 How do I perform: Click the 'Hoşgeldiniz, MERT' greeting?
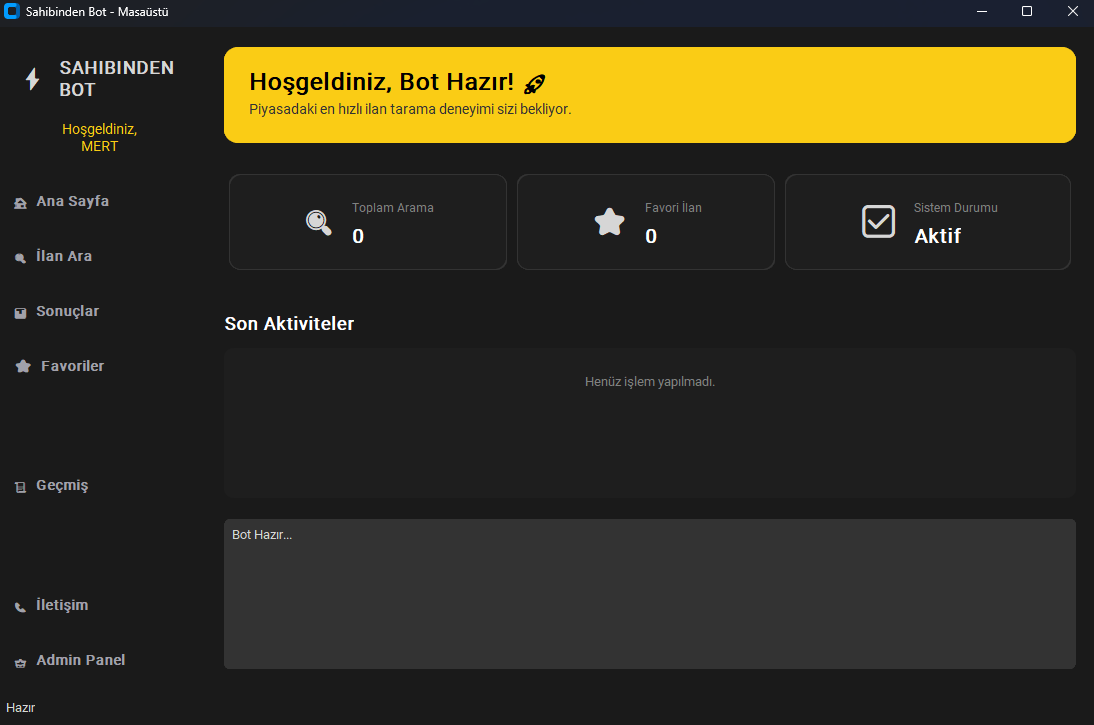point(100,137)
